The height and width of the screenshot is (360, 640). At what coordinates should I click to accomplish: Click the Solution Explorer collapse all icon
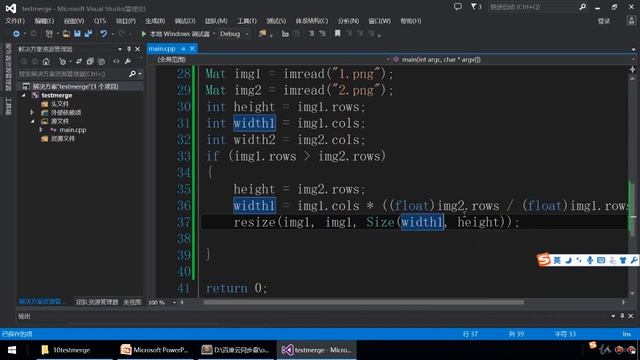90,62
